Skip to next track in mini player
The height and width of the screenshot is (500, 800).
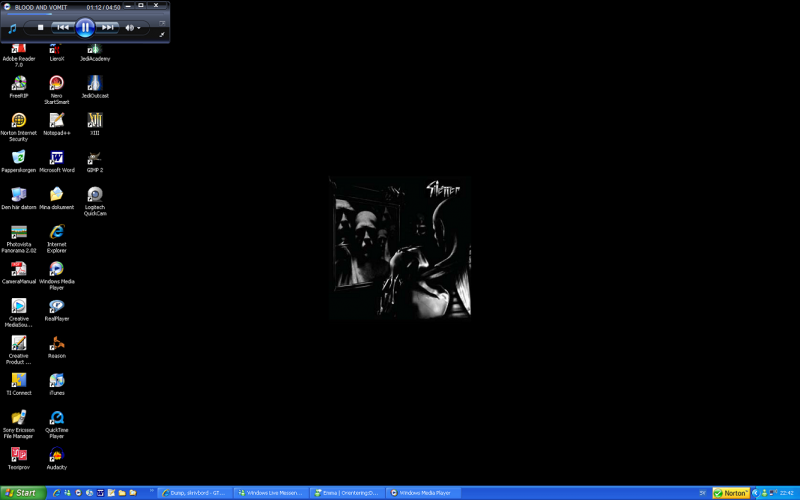click(107, 28)
